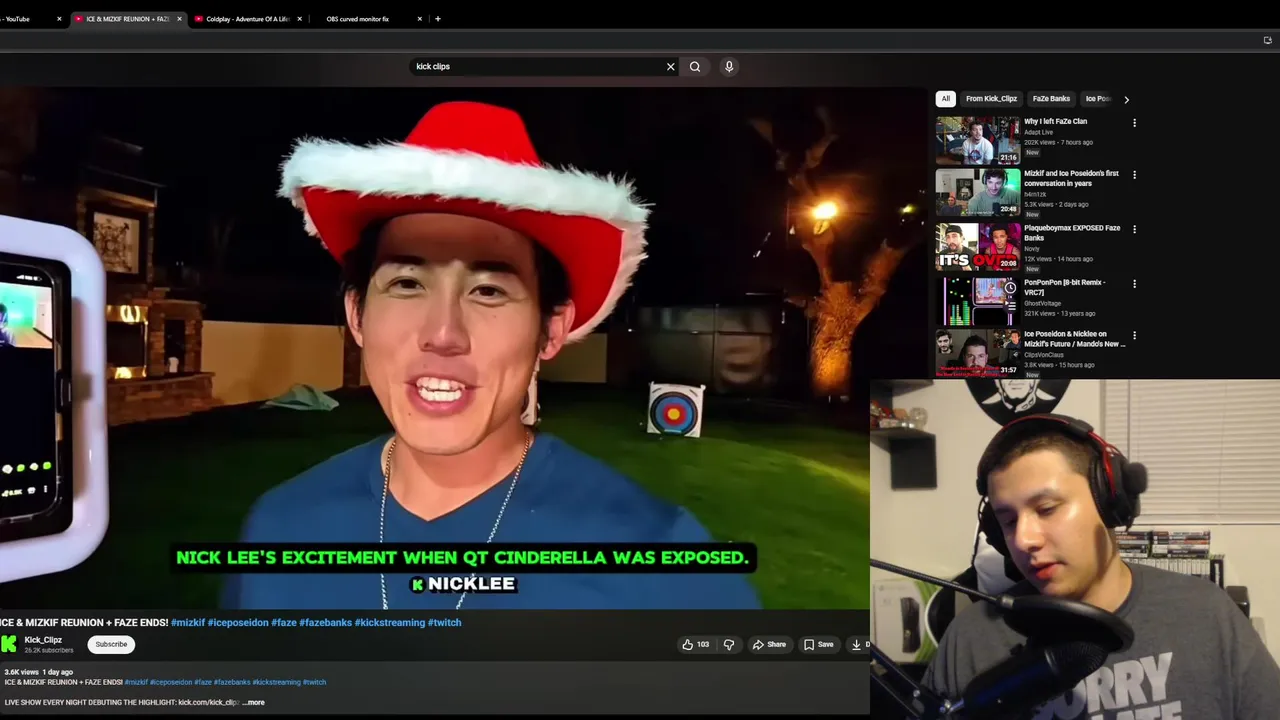Click the #fazebanks hashtag in title

pos(325,622)
